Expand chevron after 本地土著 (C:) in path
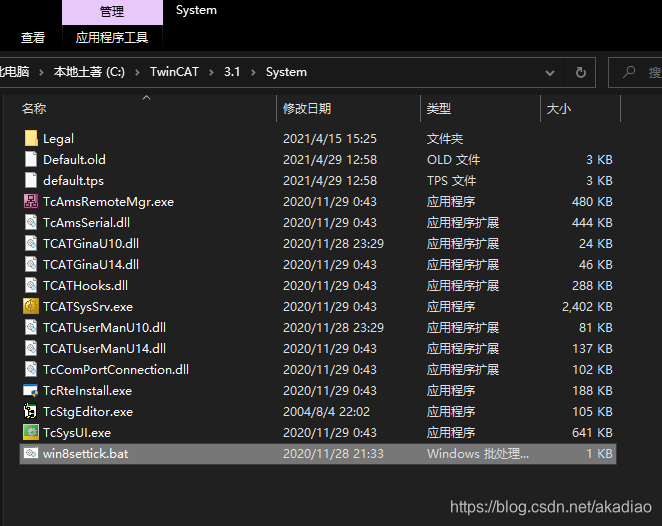 point(137,72)
